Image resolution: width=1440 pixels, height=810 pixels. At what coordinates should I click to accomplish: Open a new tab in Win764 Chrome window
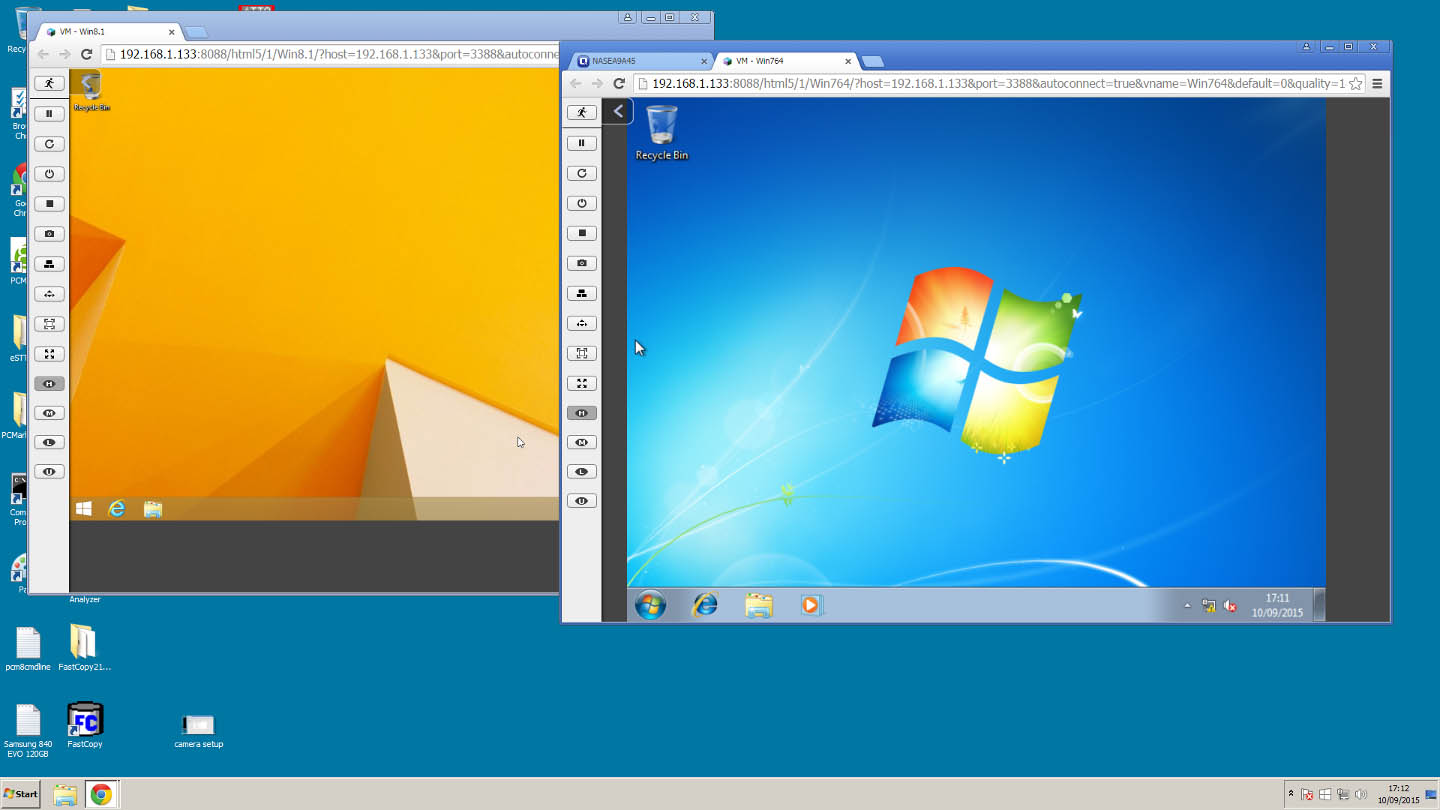[872, 62]
